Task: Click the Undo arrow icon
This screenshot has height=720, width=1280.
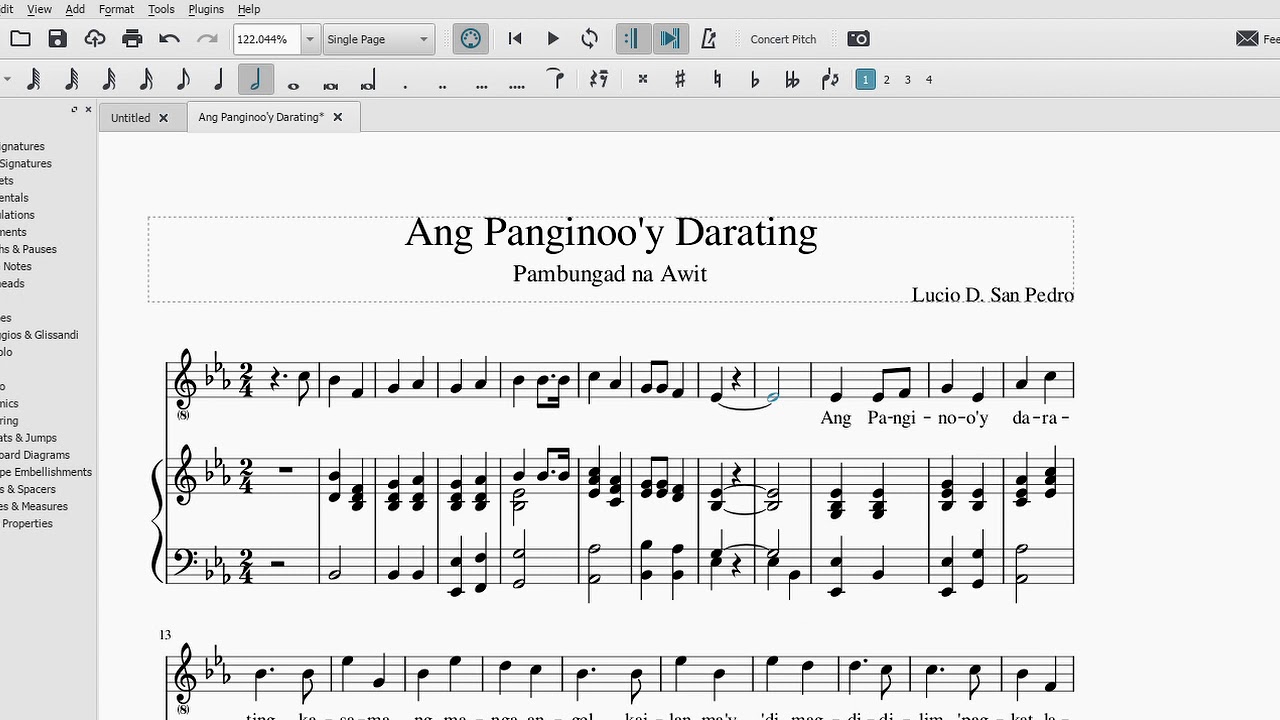Action: click(169, 39)
